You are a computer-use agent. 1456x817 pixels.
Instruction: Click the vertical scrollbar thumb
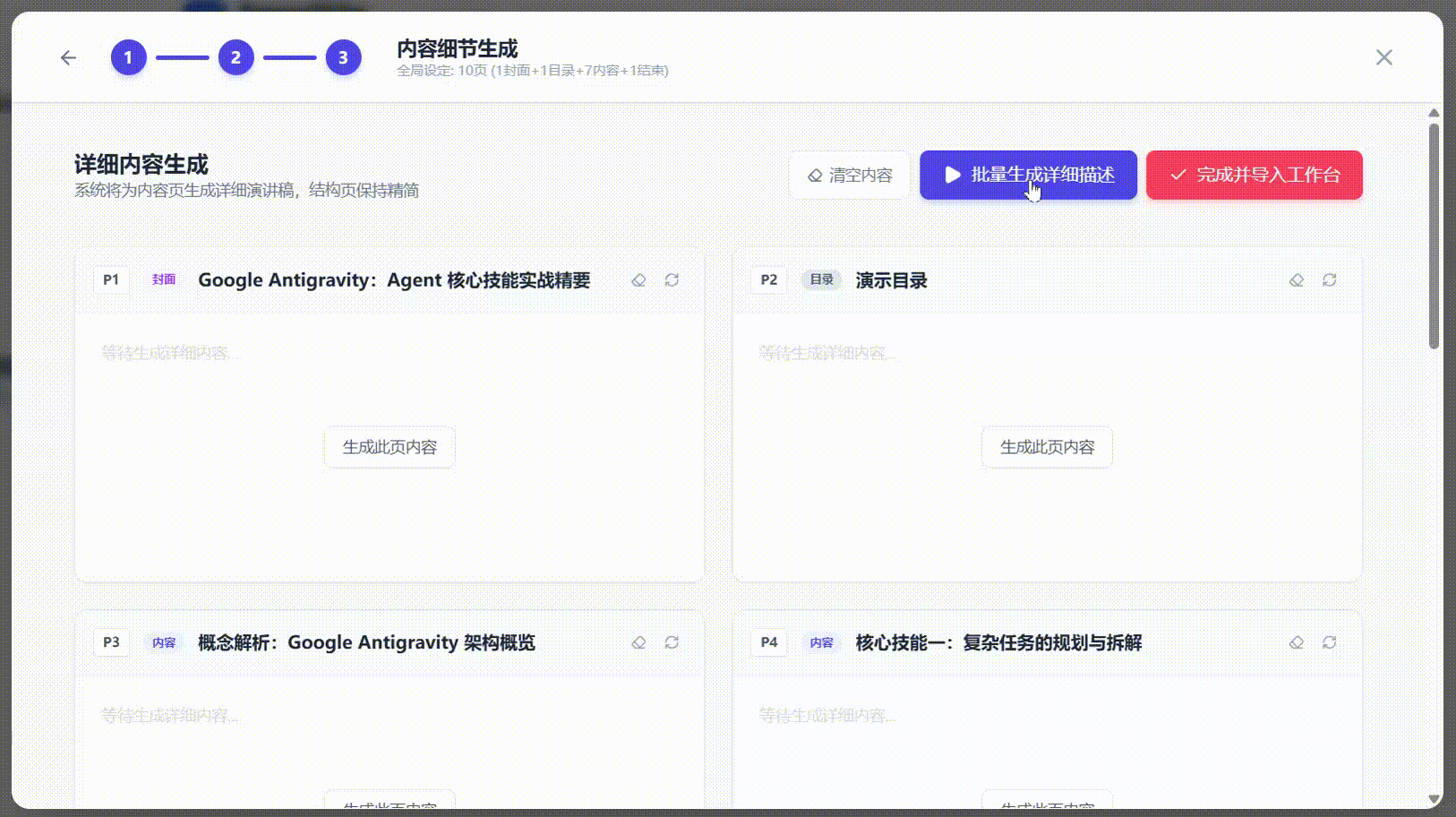pos(1434,236)
